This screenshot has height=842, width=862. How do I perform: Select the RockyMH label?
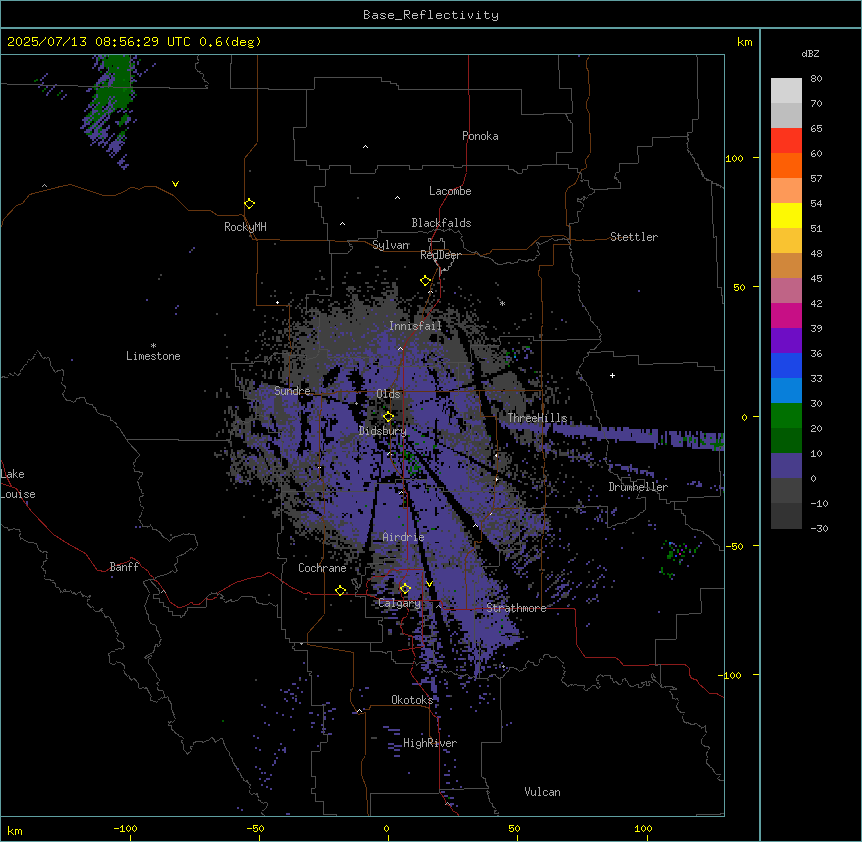(245, 227)
